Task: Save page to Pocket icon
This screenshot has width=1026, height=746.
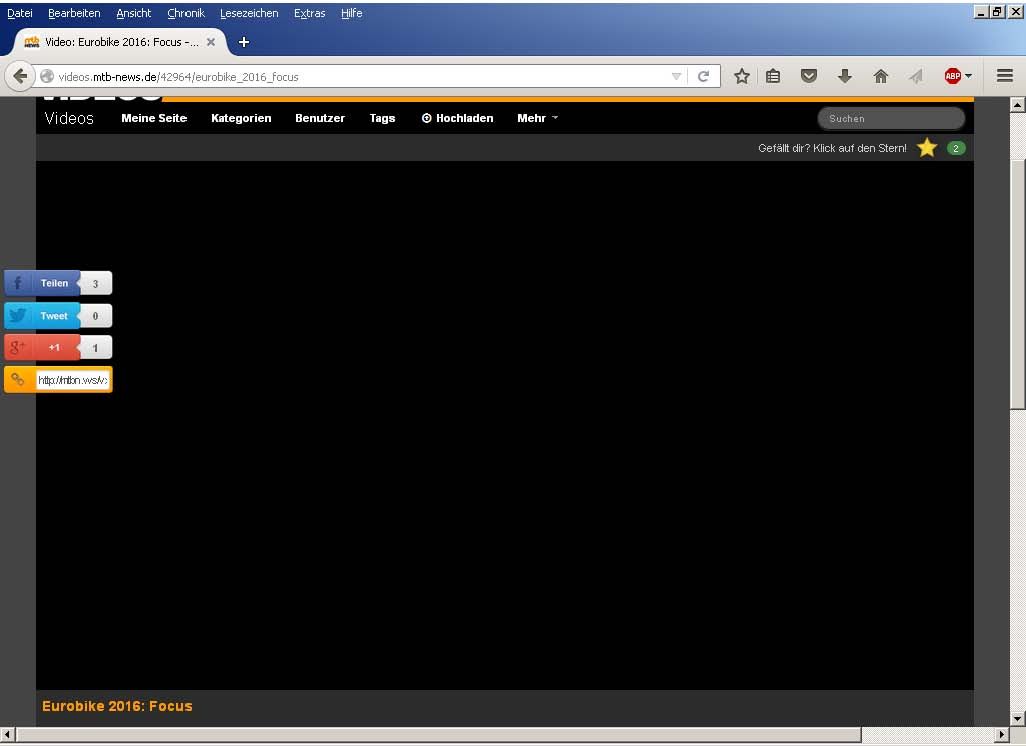Action: [x=809, y=77]
